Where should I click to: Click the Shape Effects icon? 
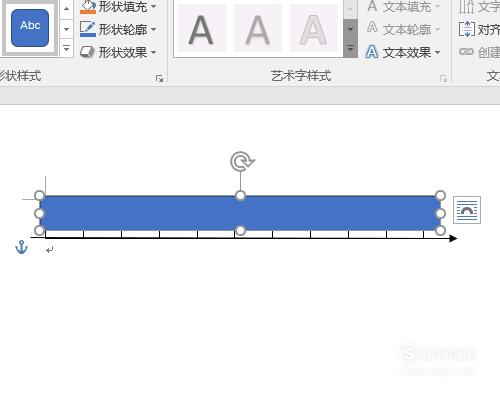[x=88, y=52]
